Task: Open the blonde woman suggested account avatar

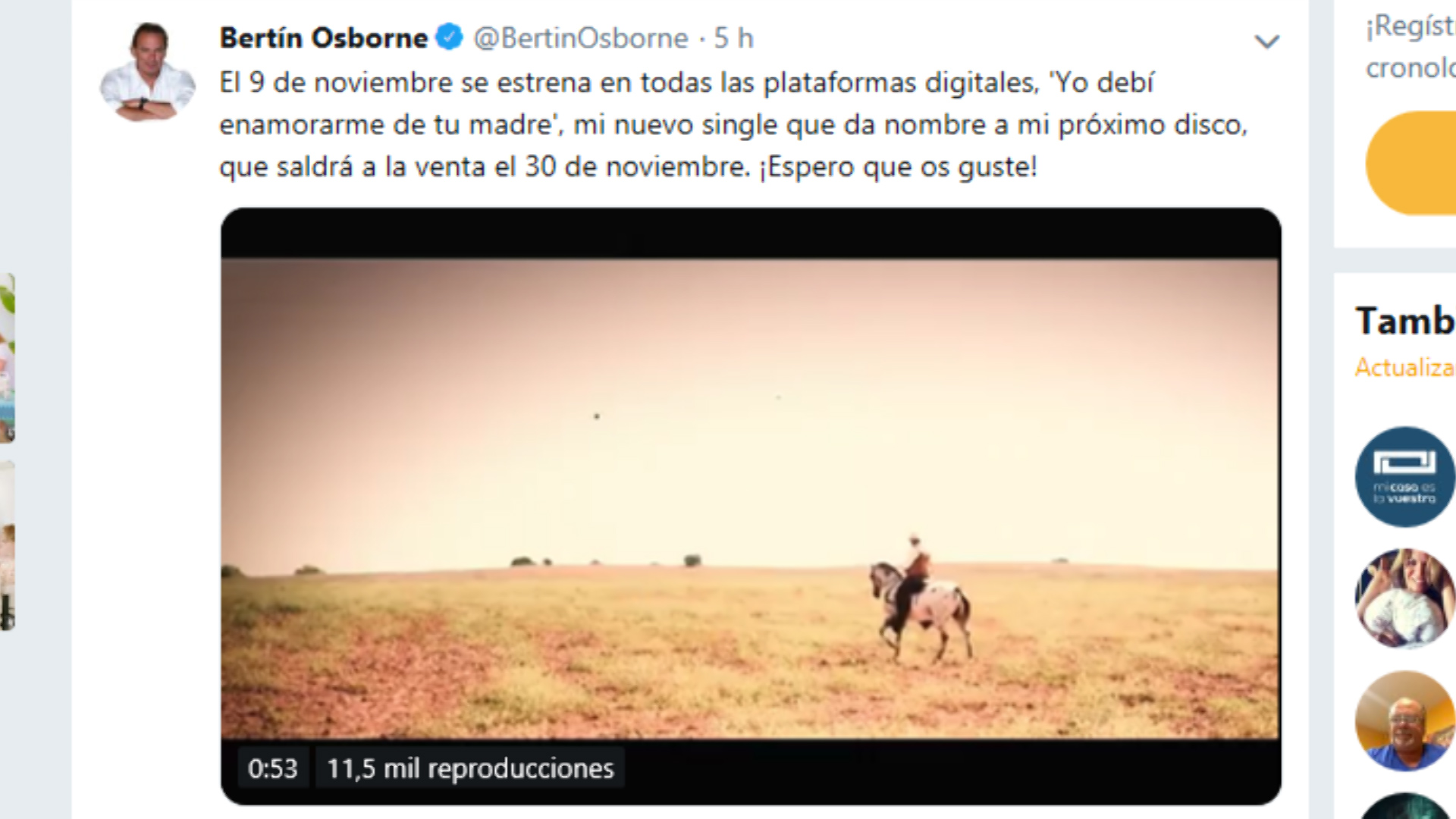Action: click(1405, 598)
